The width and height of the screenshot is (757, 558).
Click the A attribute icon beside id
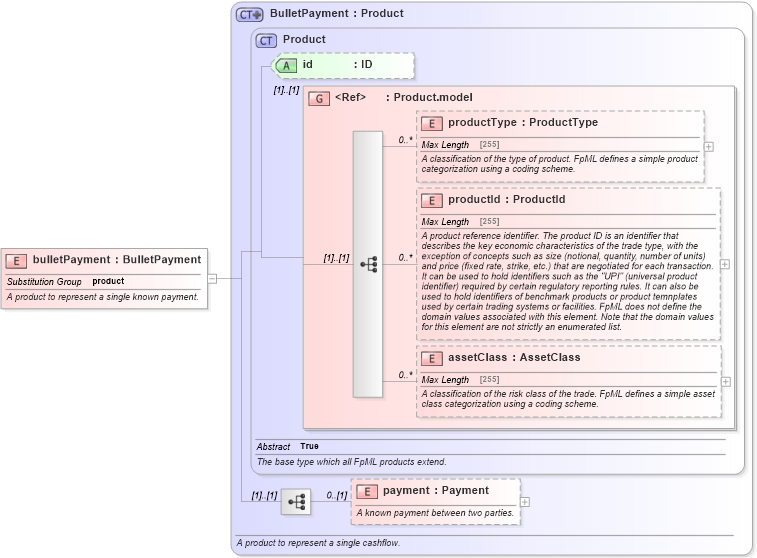(284, 66)
